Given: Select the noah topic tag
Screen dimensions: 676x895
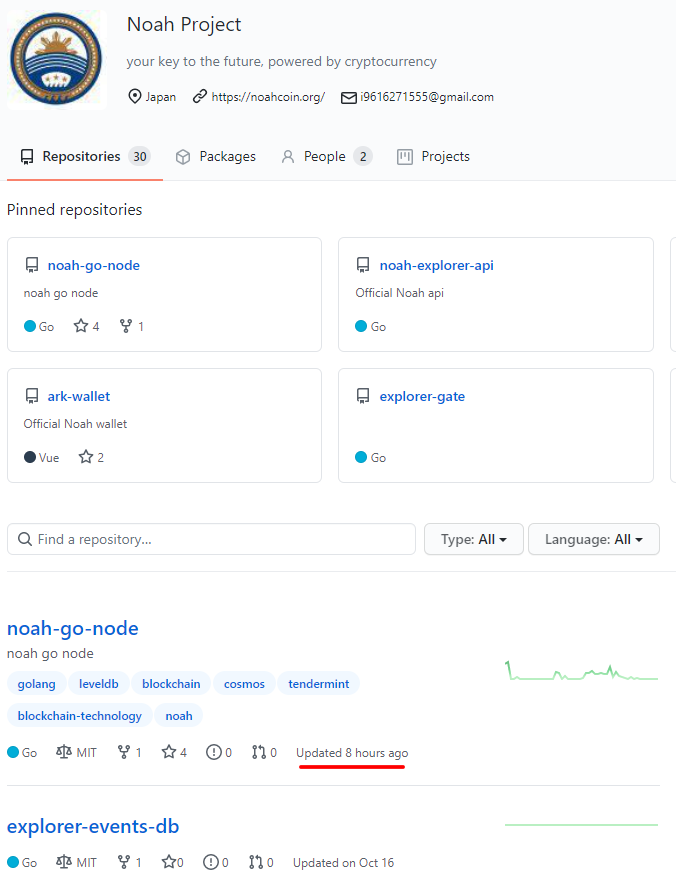Looking at the screenshot, I should (x=179, y=716).
